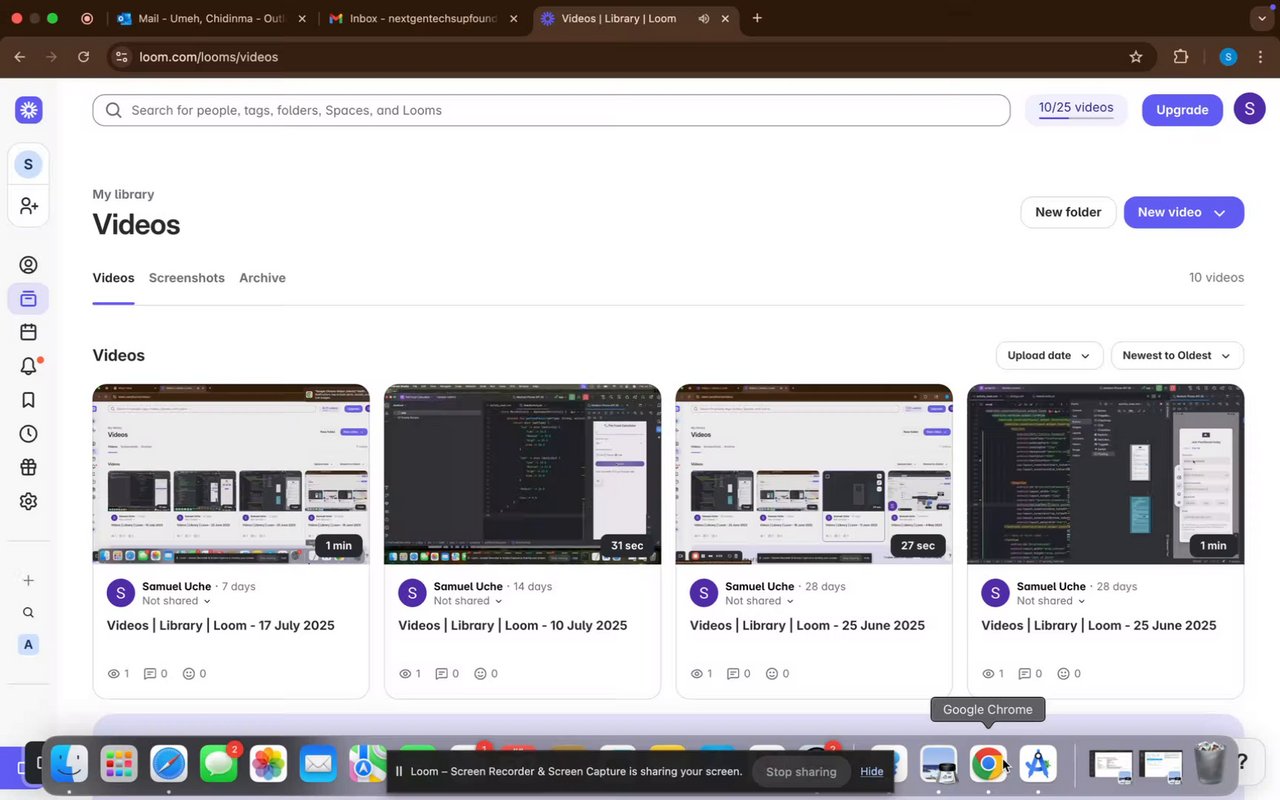Open the profile icon in the left sidebar

28,265
